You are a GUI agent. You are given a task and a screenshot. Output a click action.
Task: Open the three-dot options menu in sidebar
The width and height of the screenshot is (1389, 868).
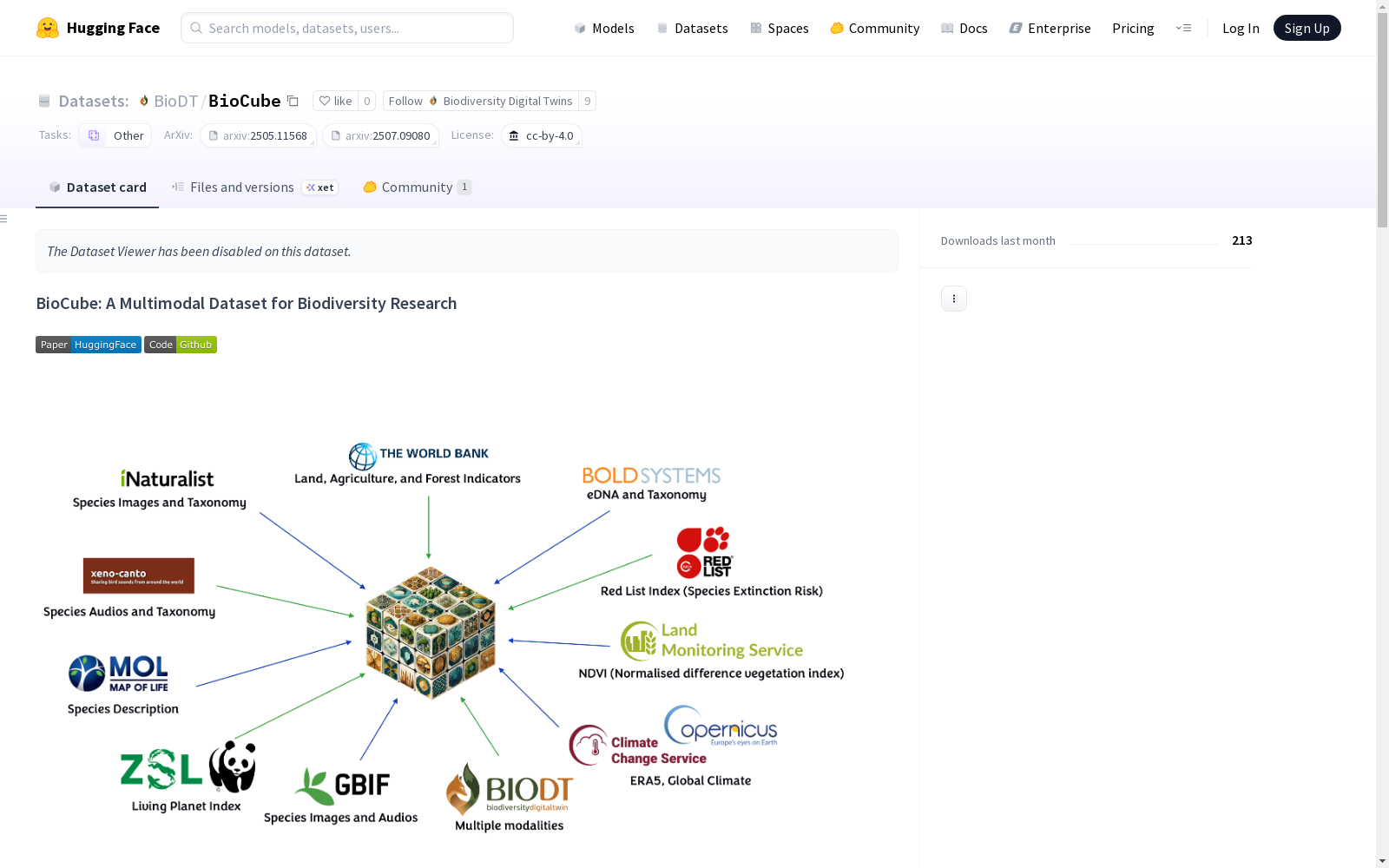[954, 299]
